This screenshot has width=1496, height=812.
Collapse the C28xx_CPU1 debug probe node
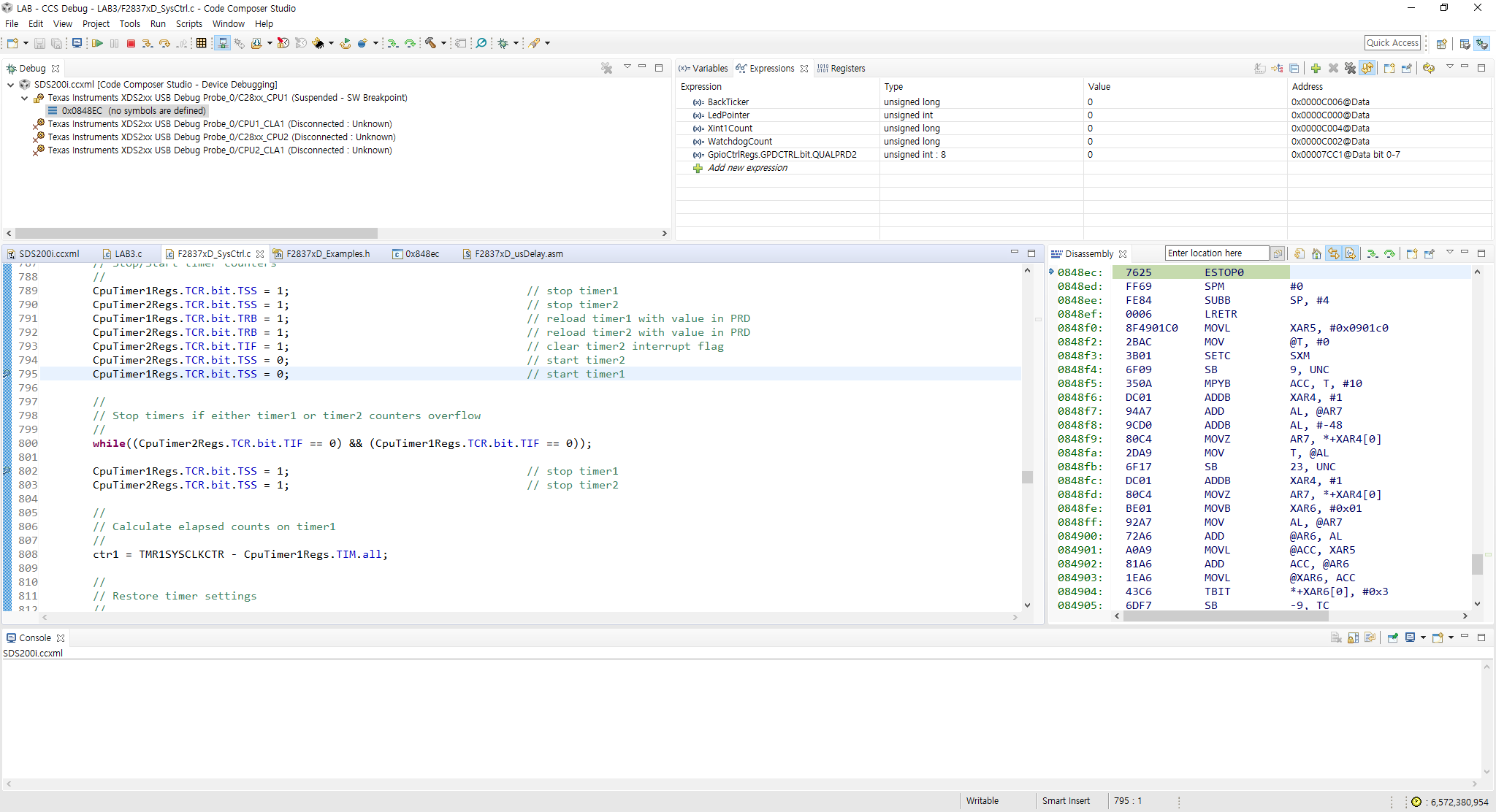point(24,98)
